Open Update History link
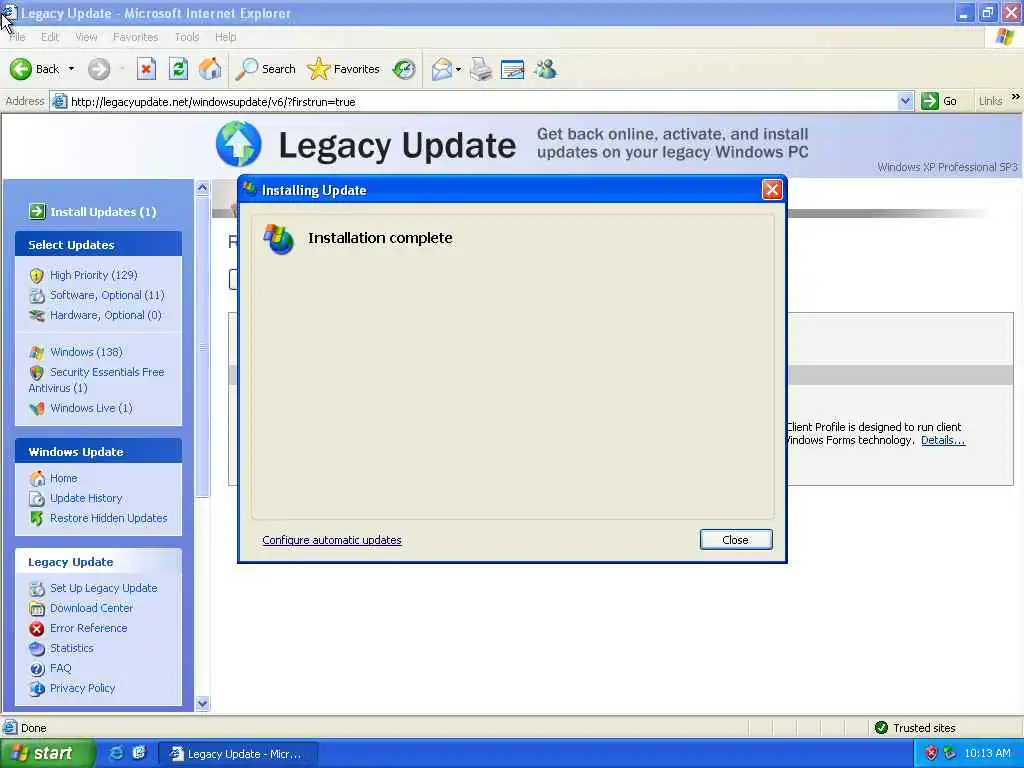This screenshot has height=768, width=1024. point(86,498)
